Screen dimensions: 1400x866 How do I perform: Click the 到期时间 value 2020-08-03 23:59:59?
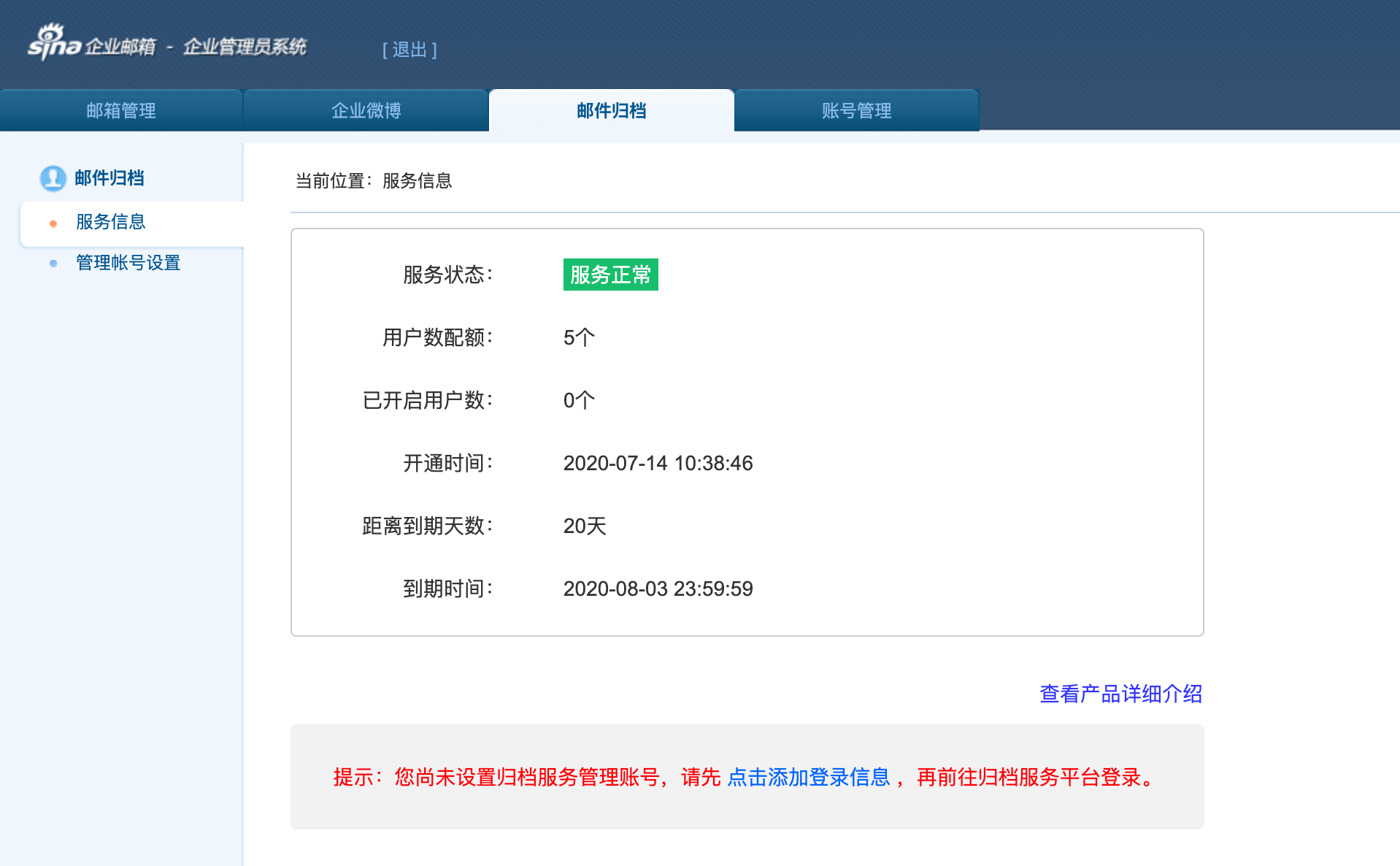point(658,589)
